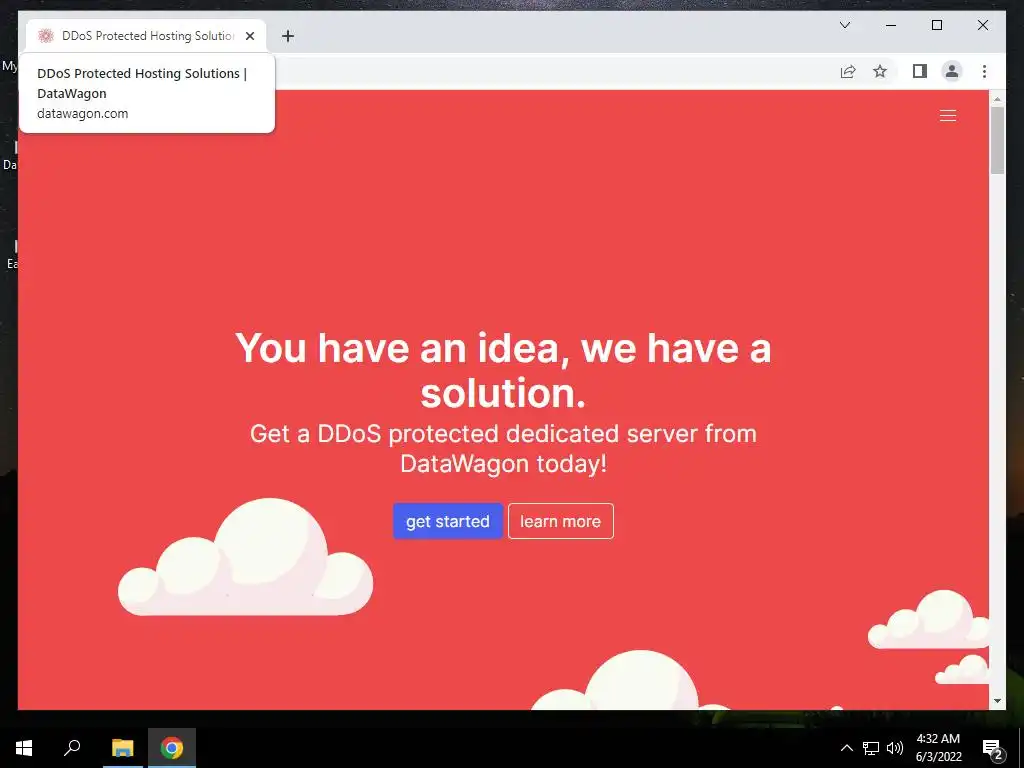Click the taskbar clock showing 4:32 AM
Viewport: 1024px width, 768px height.
click(x=938, y=748)
